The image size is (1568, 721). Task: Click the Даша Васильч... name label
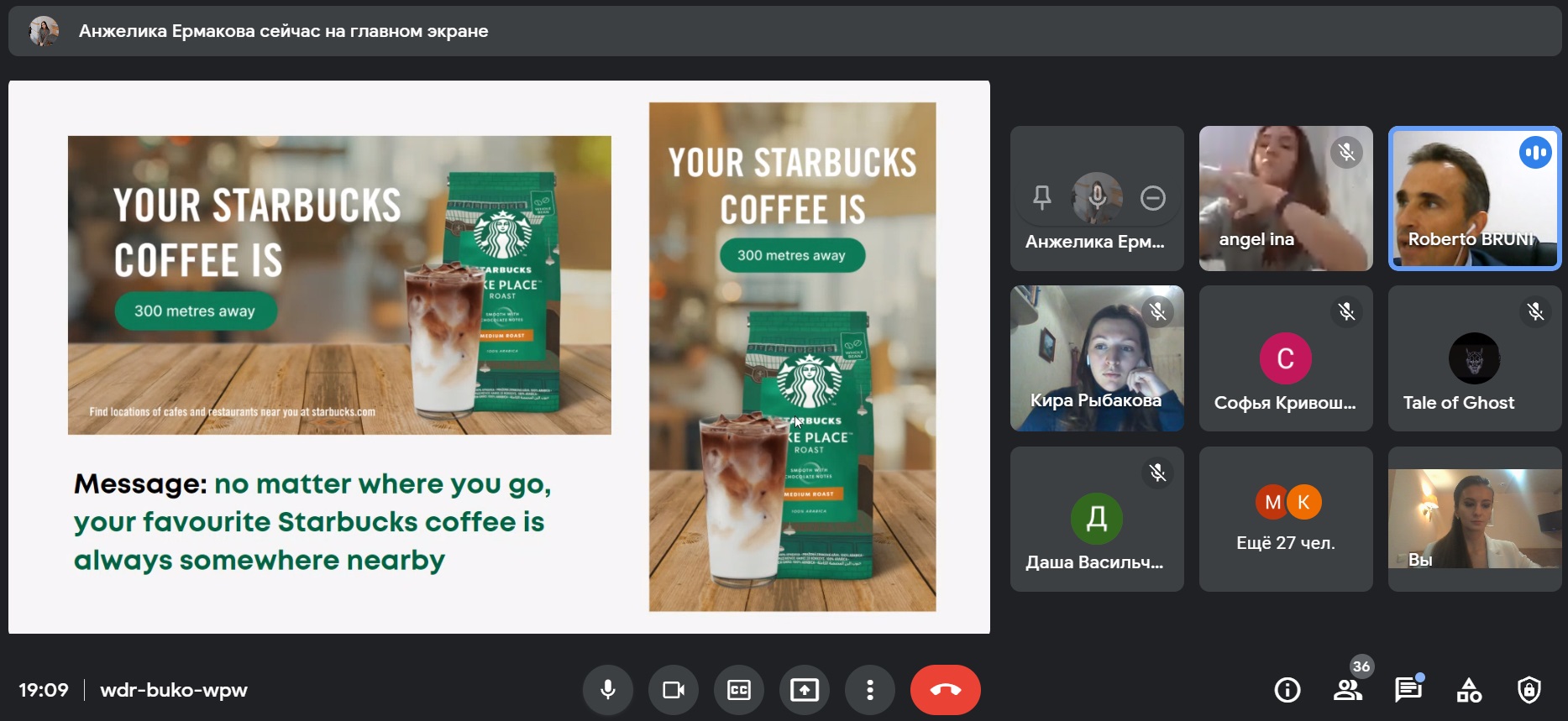tap(1094, 562)
